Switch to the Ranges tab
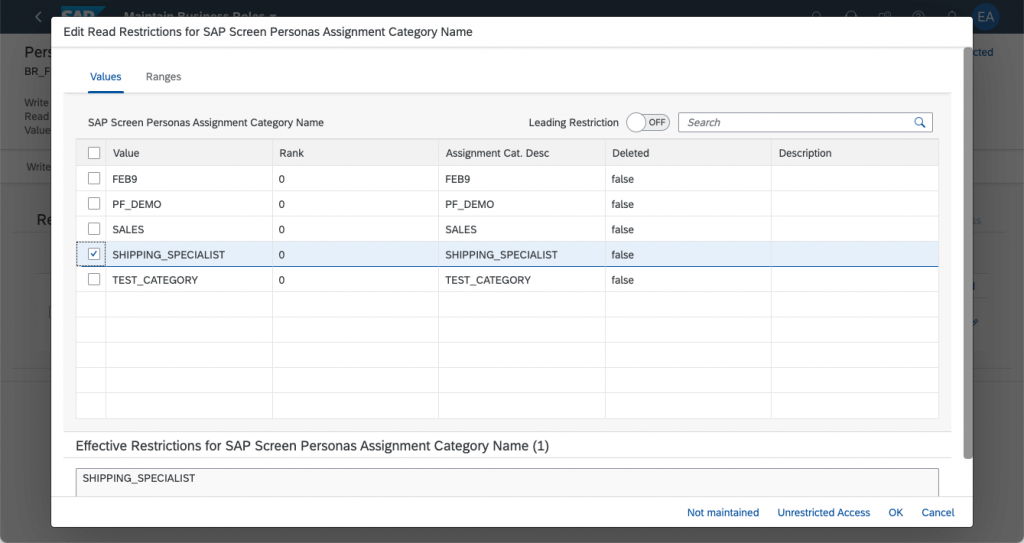 [163, 76]
